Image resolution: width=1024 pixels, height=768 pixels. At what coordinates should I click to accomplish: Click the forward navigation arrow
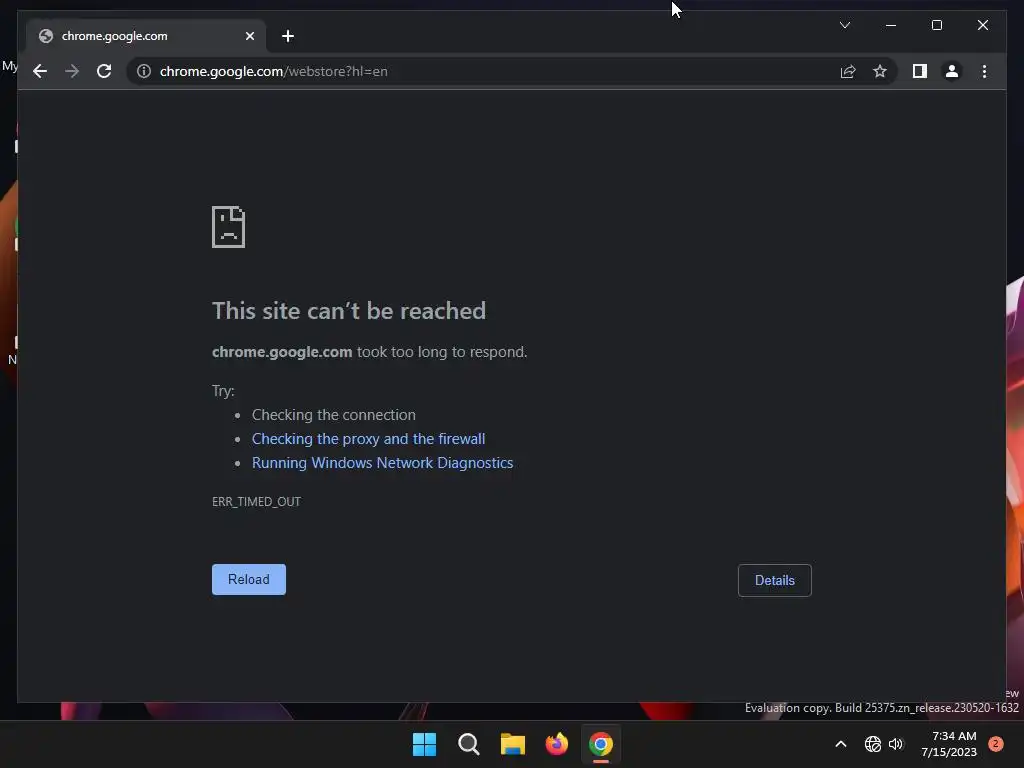(72, 71)
